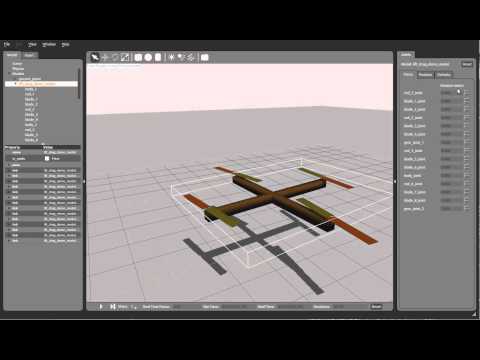Insert a sphere shape from toolbar
The width and height of the screenshot is (480, 360).
(x=148, y=57)
